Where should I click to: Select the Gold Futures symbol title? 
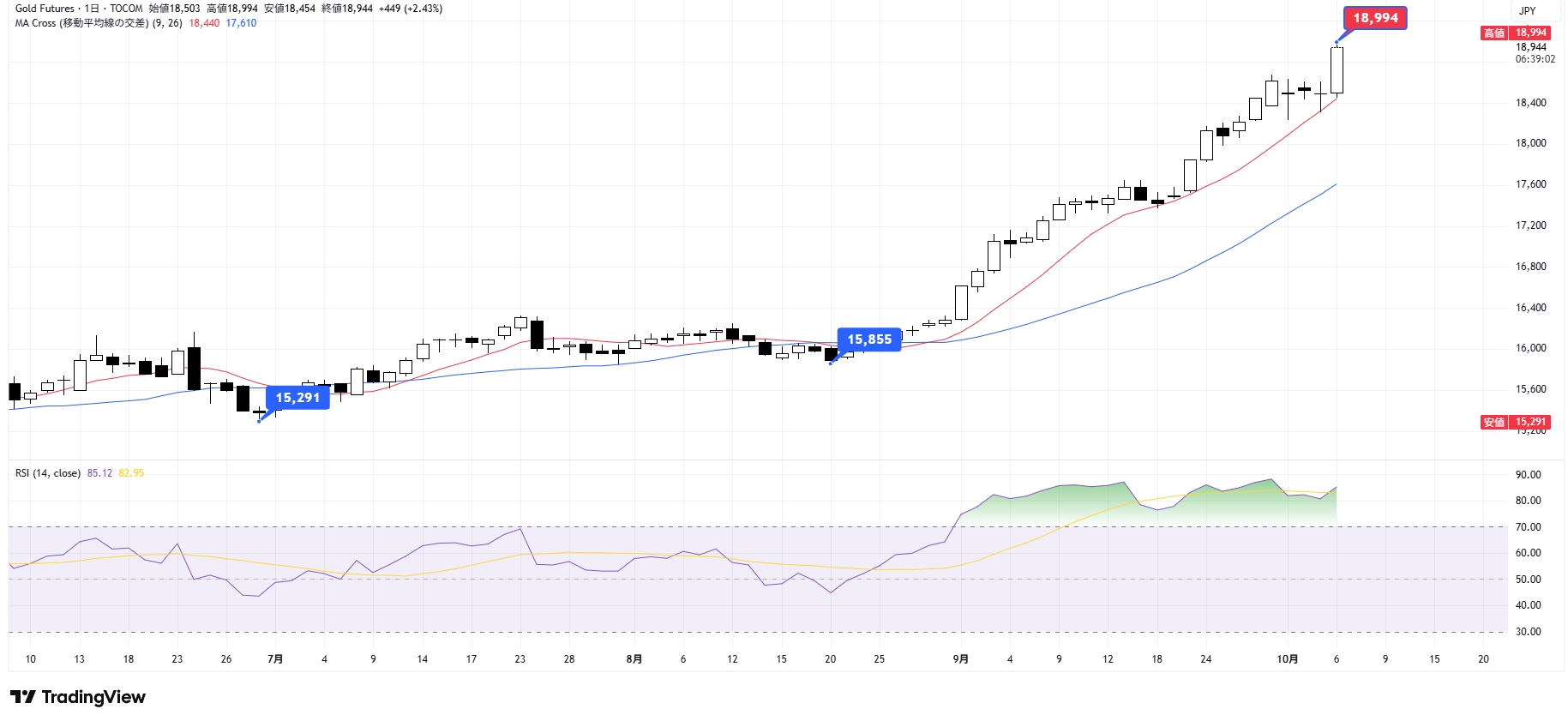pos(45,9)
